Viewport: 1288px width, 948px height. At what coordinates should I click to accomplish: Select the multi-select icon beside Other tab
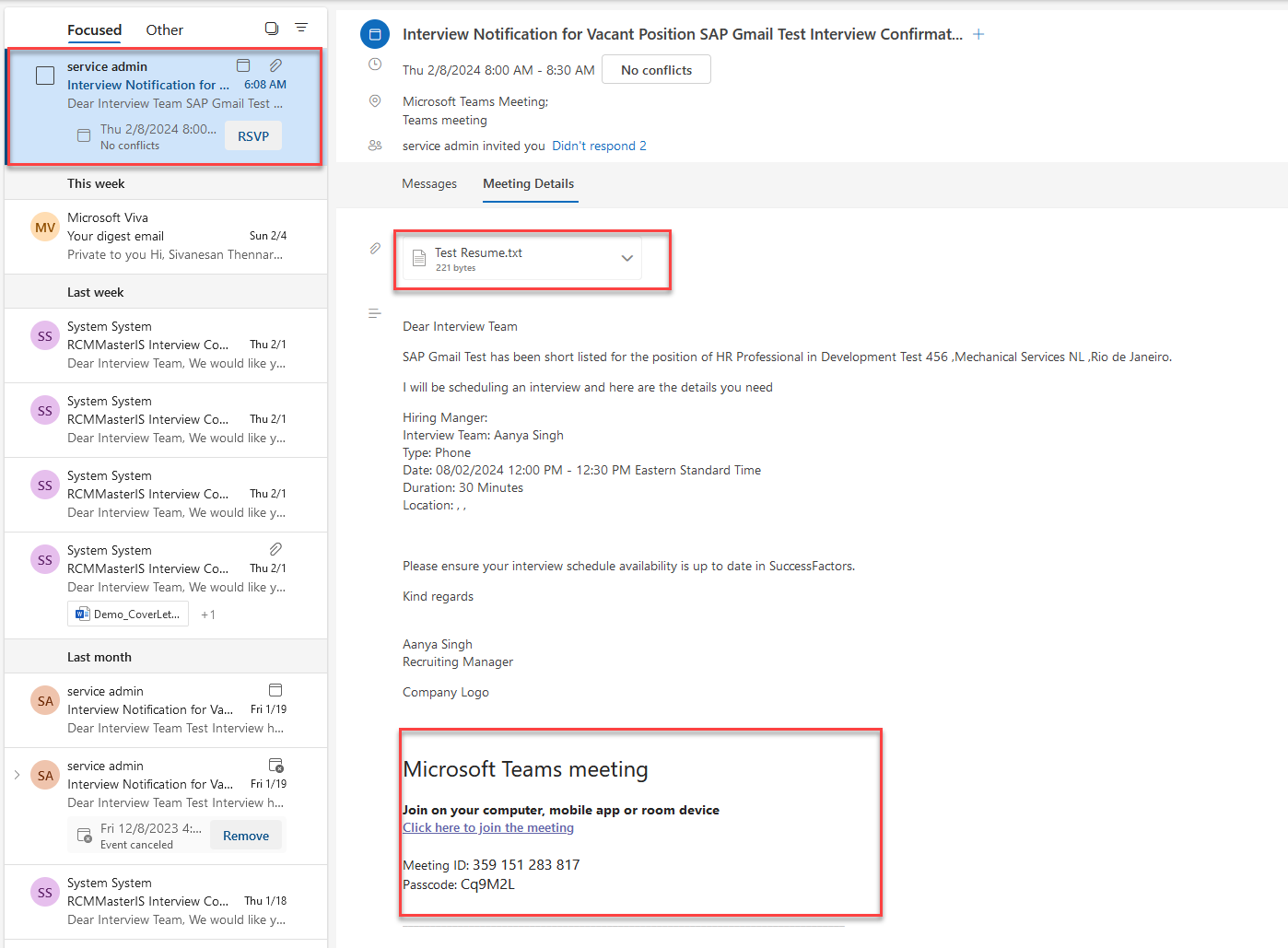(272, 29)
